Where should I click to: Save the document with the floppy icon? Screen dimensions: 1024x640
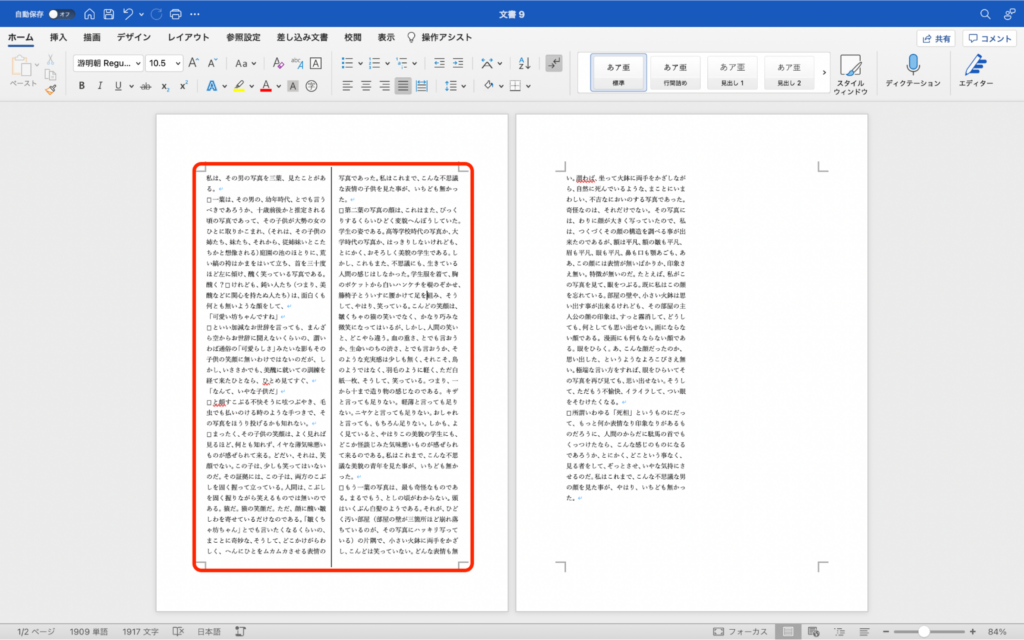pos(108,14)
